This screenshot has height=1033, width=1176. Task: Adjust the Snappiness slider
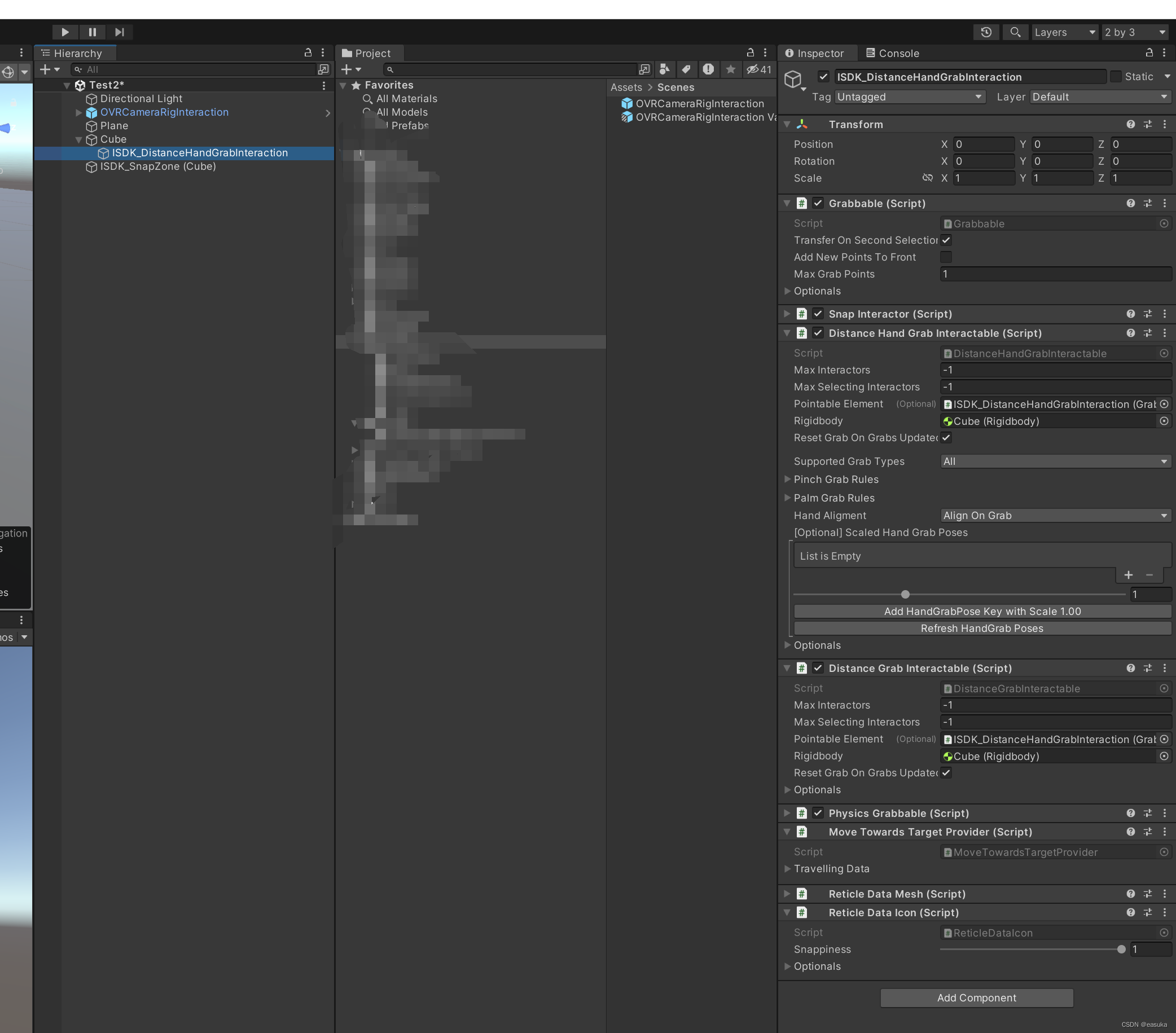1121,950
